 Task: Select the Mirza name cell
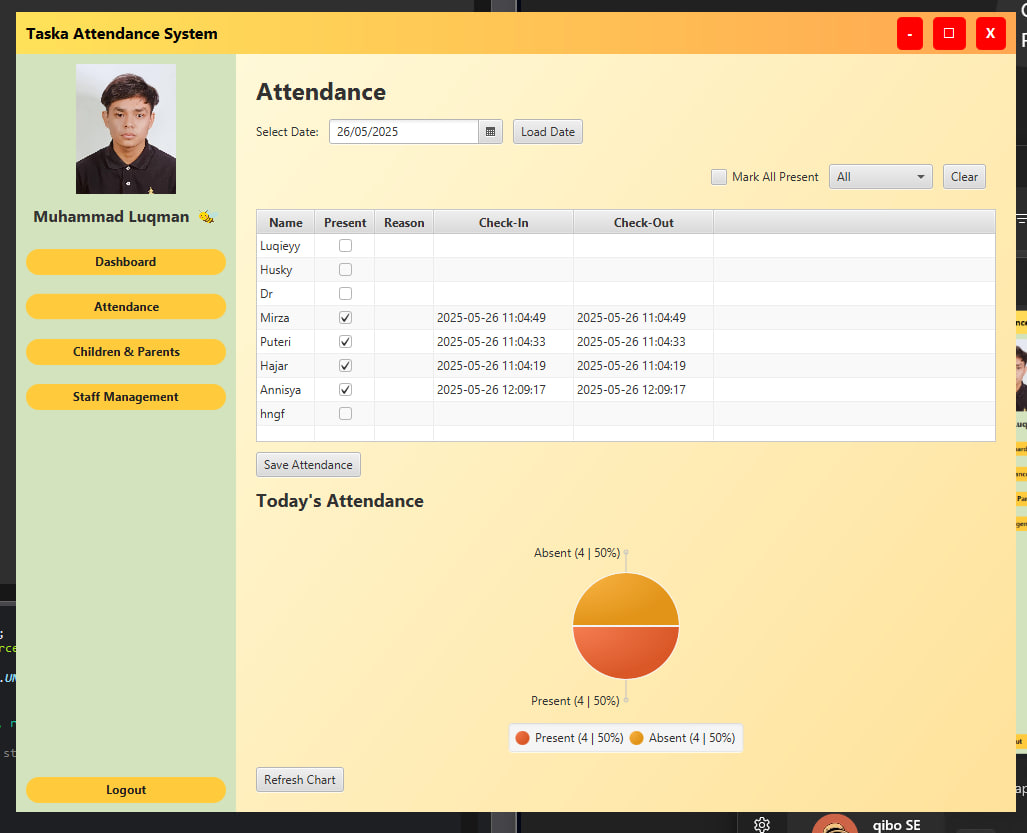(x=286, y=318)
